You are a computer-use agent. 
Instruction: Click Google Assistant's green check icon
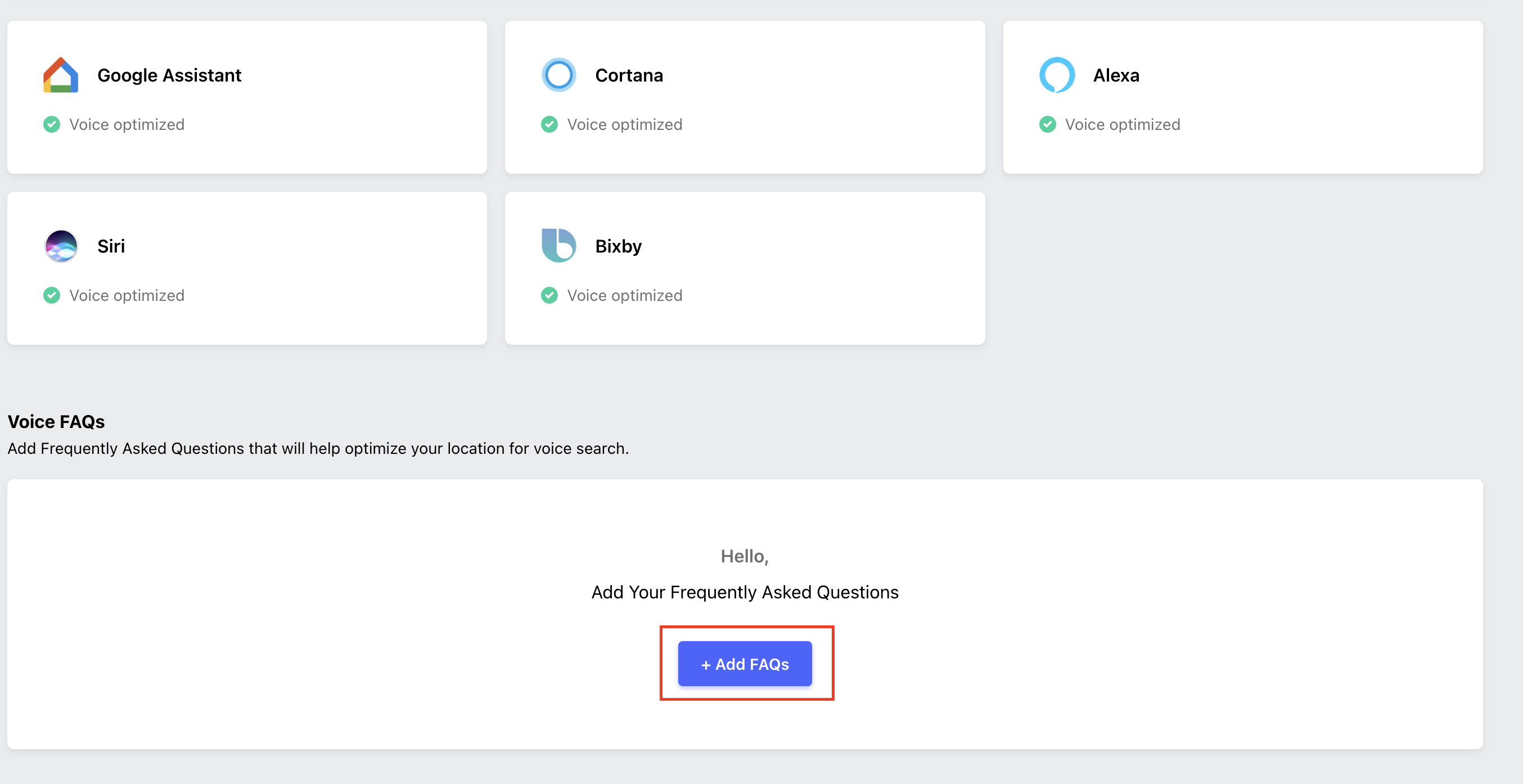click(x=51, y=125)
